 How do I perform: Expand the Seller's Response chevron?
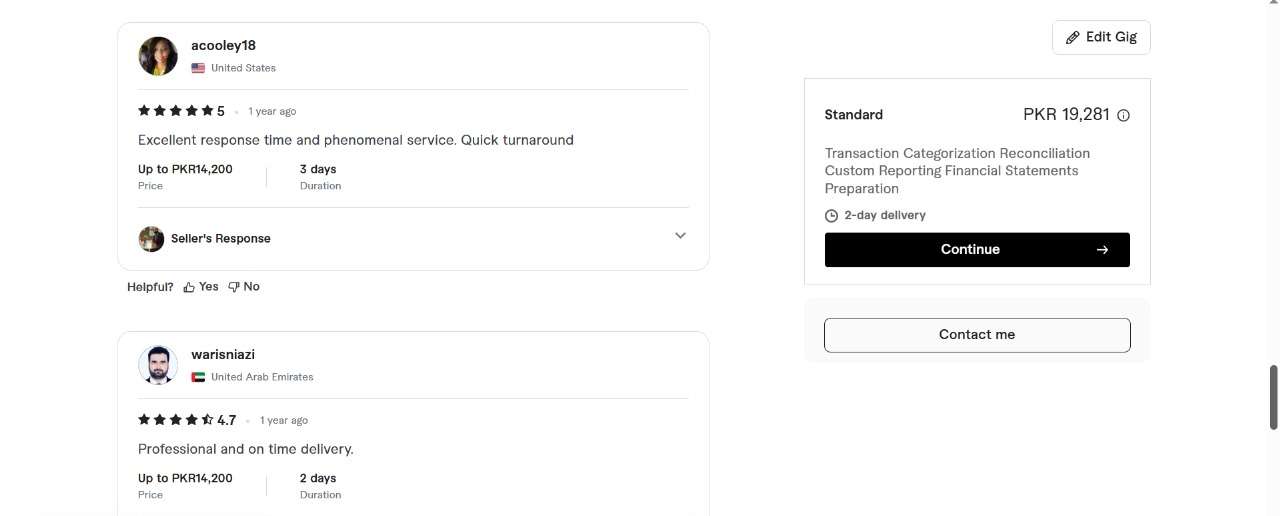(x=680, y=236)
